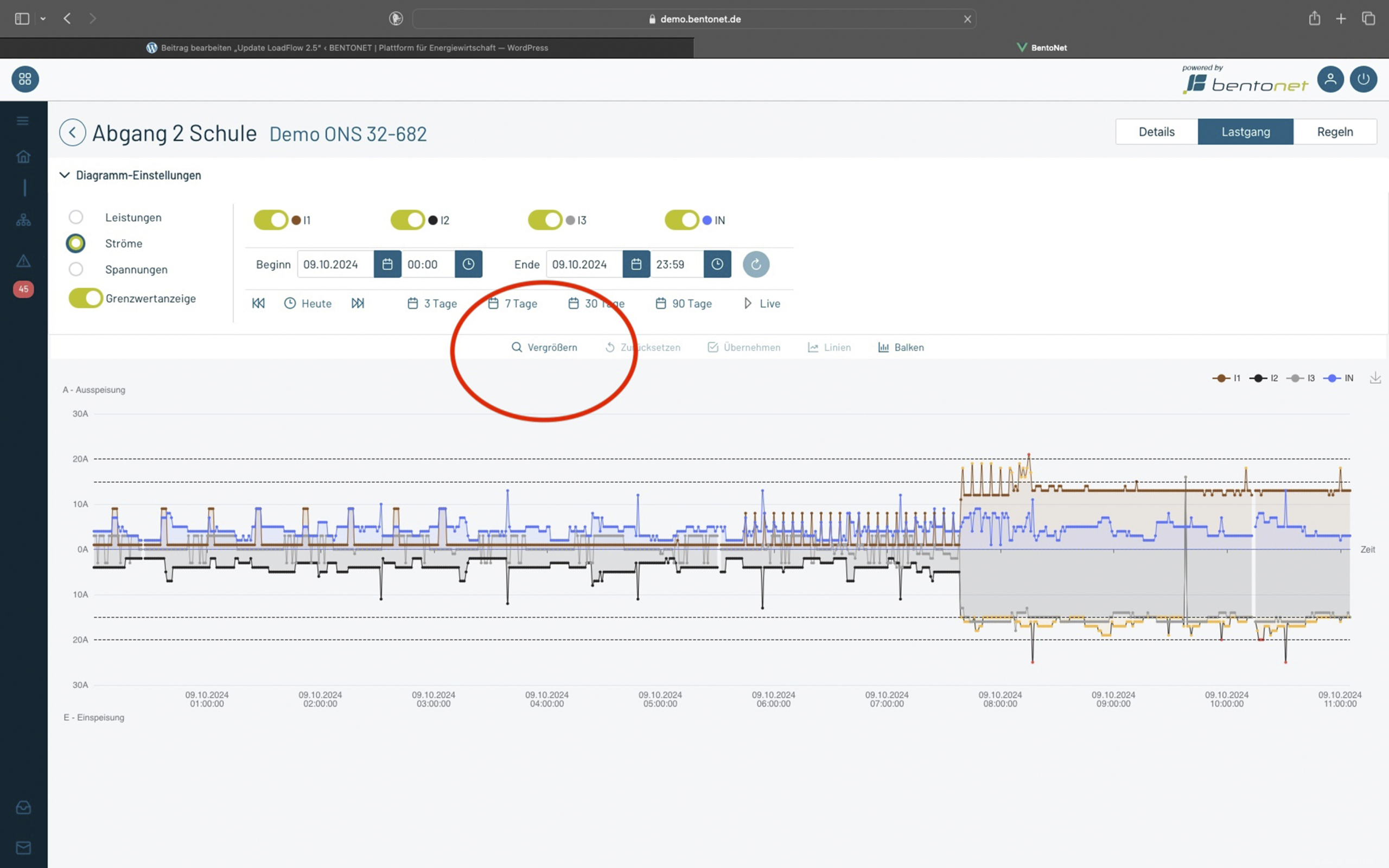Click Safari share icon

coord(1314,19)
